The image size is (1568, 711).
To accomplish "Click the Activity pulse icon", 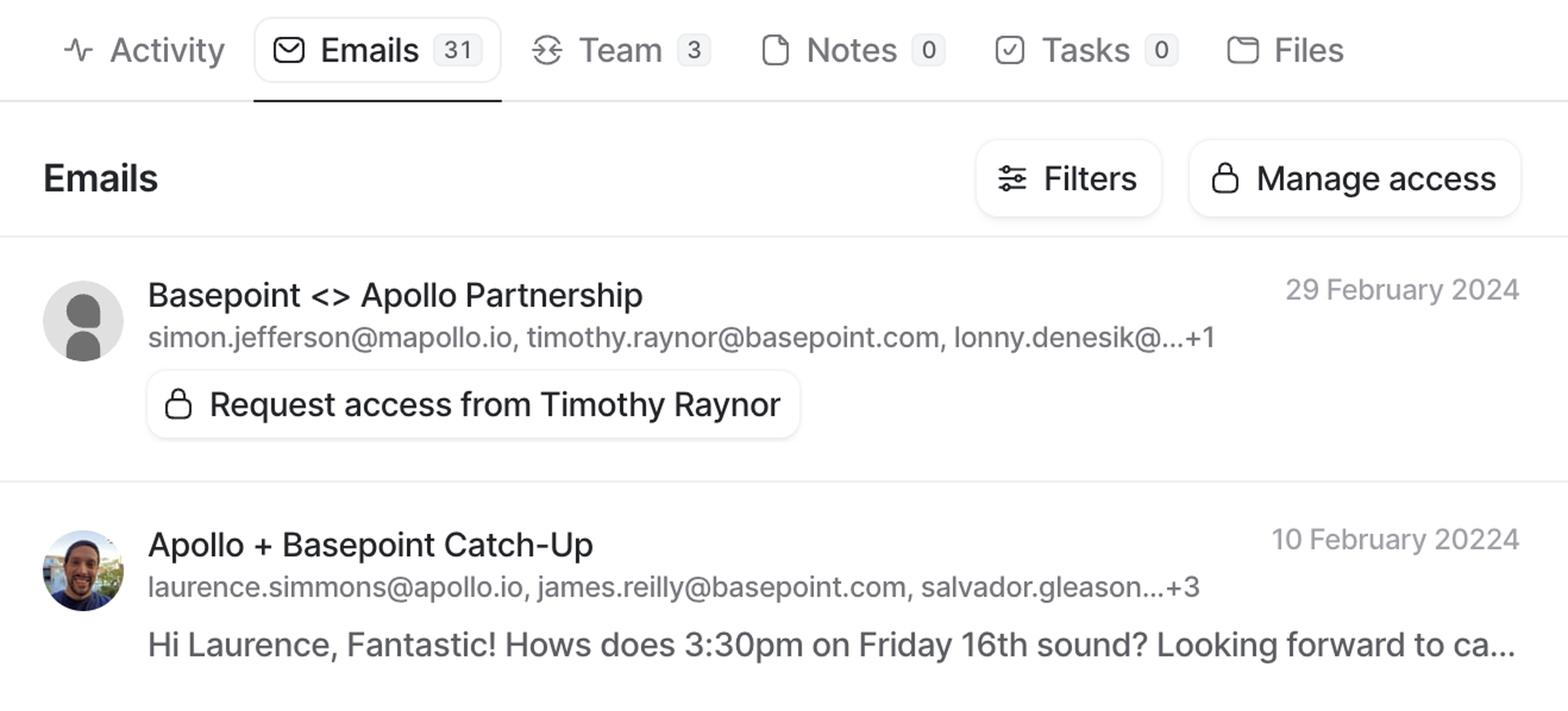I will pyautogui.click(x=78, y=50).
